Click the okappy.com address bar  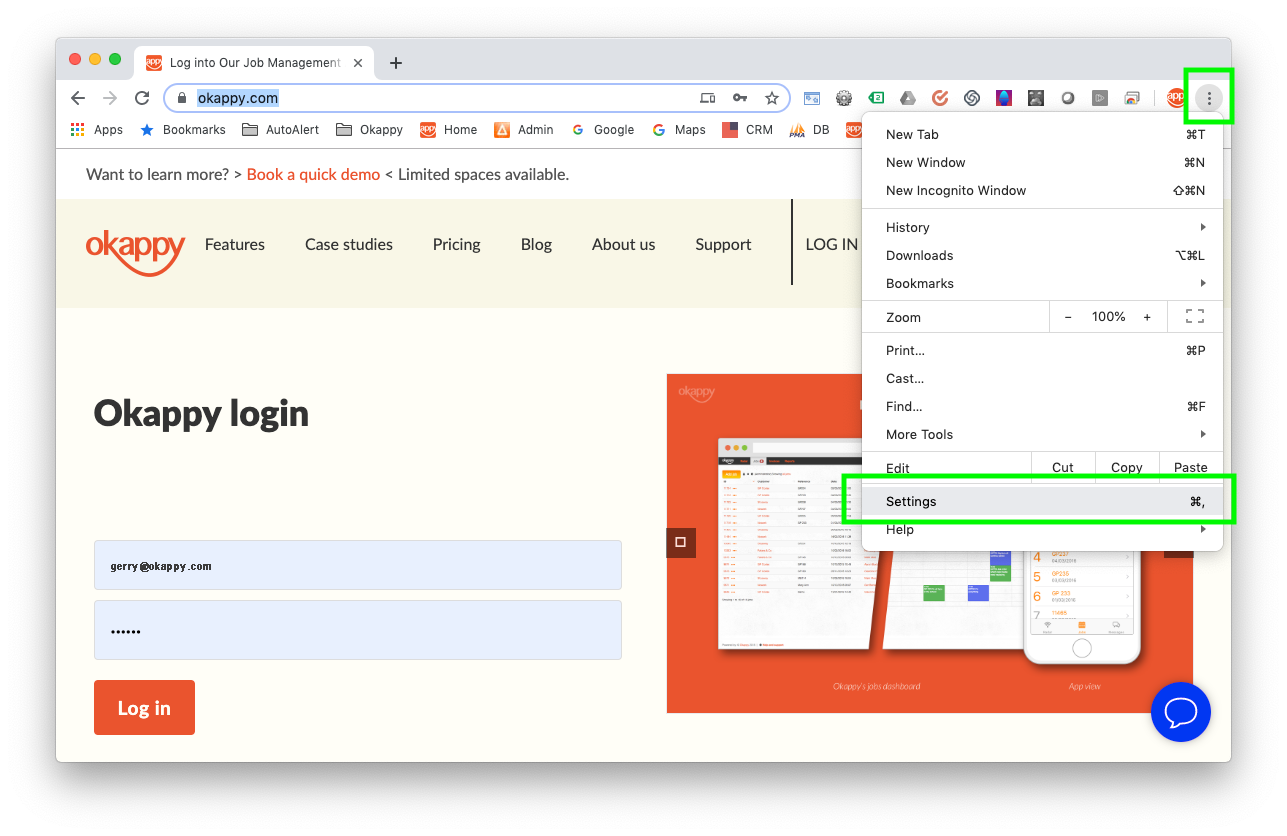[476, 98]
